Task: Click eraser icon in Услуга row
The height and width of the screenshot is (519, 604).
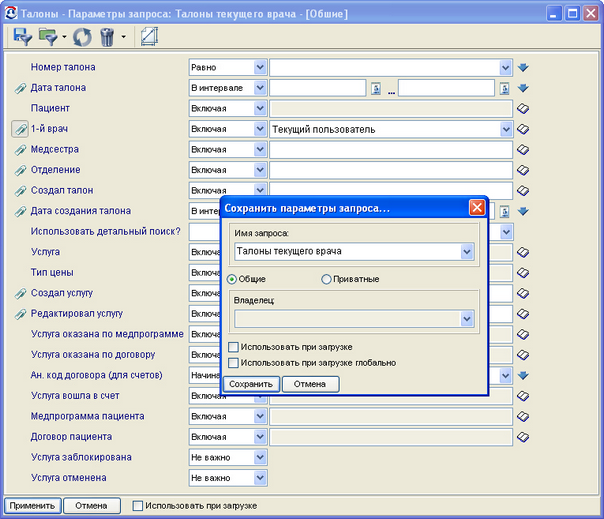Action: (x=523, y=252)
